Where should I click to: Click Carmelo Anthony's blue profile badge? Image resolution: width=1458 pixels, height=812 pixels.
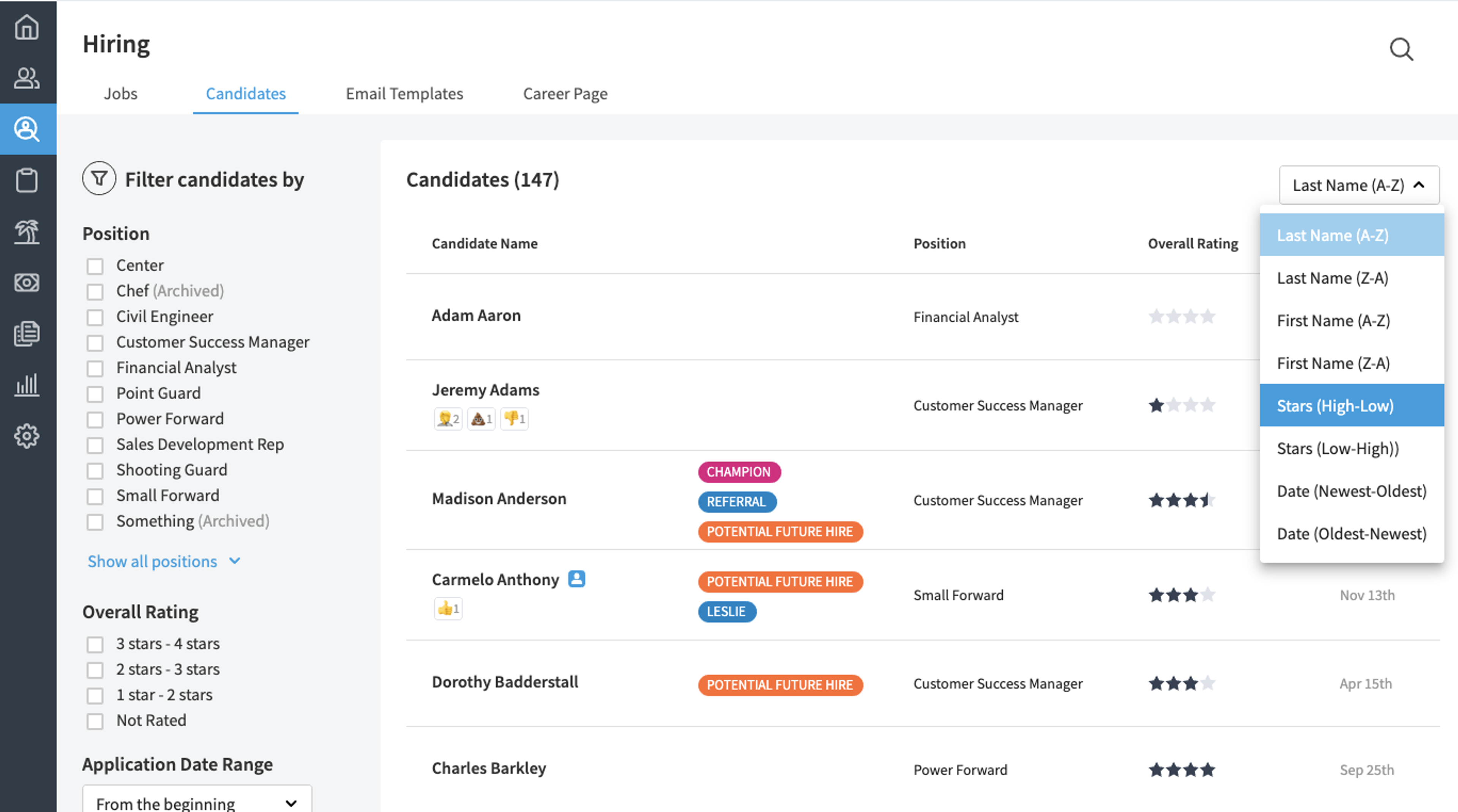pos(577,578)
